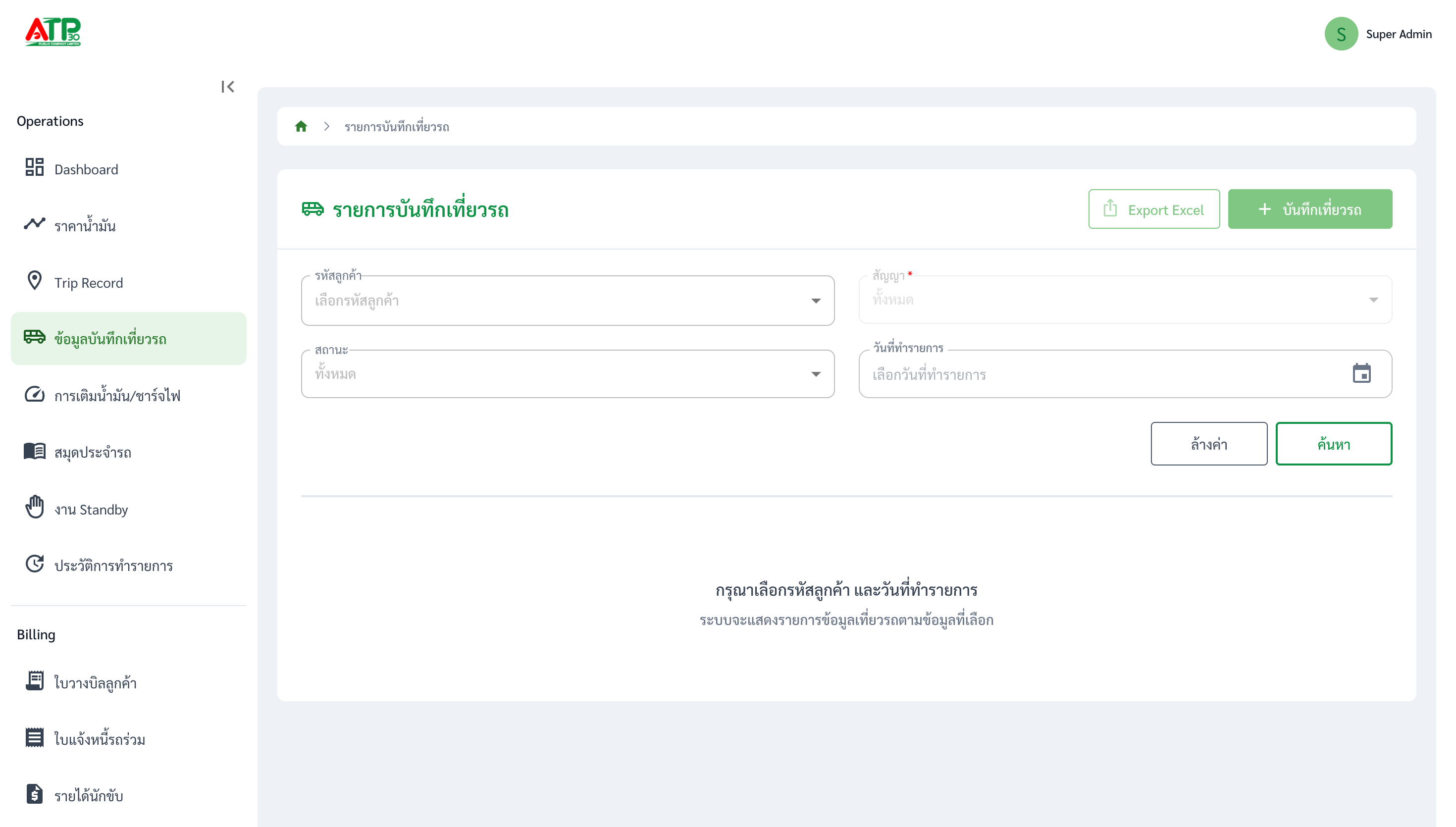Select the ราคาน้ำมัน menu label
Image resolution: width=1456 pixels, height=827 pixels.
[85, 225]
